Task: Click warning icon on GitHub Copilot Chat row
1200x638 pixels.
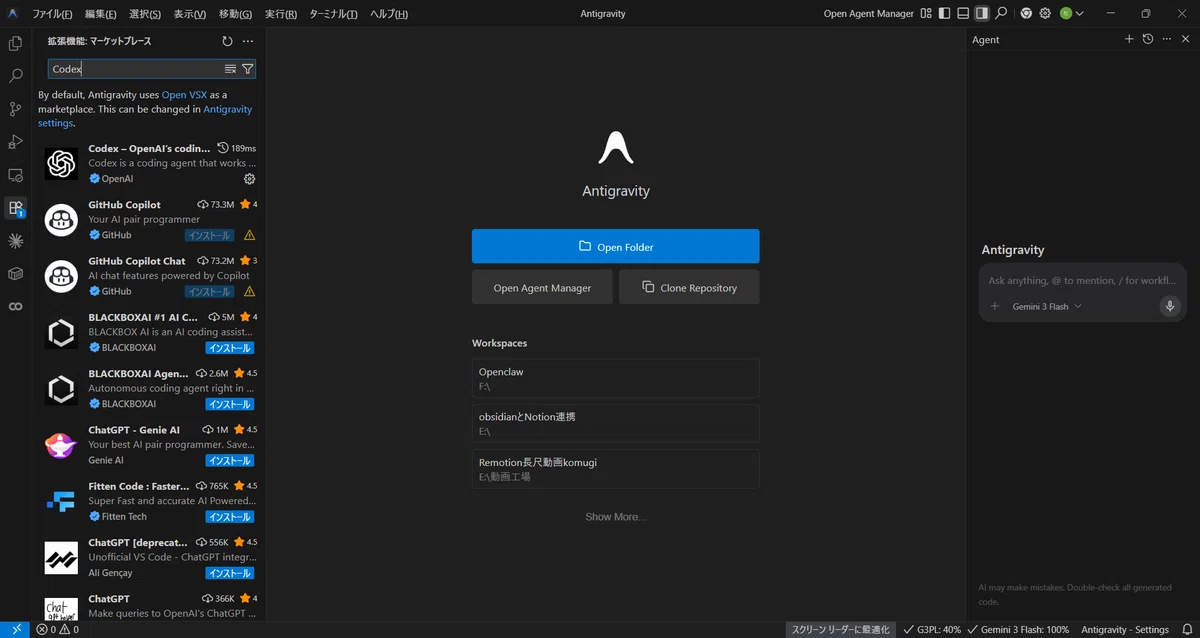Action: tap(249, 291)
